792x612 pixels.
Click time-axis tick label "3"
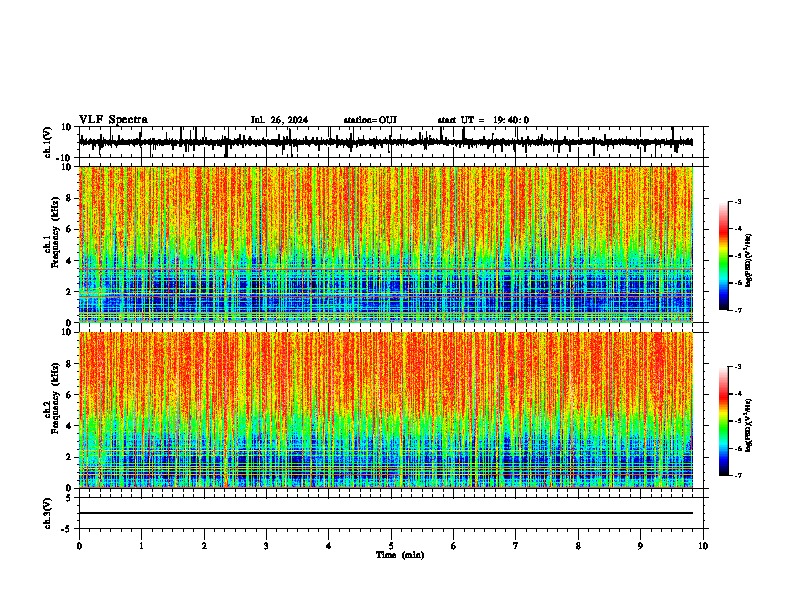(266, 546)
